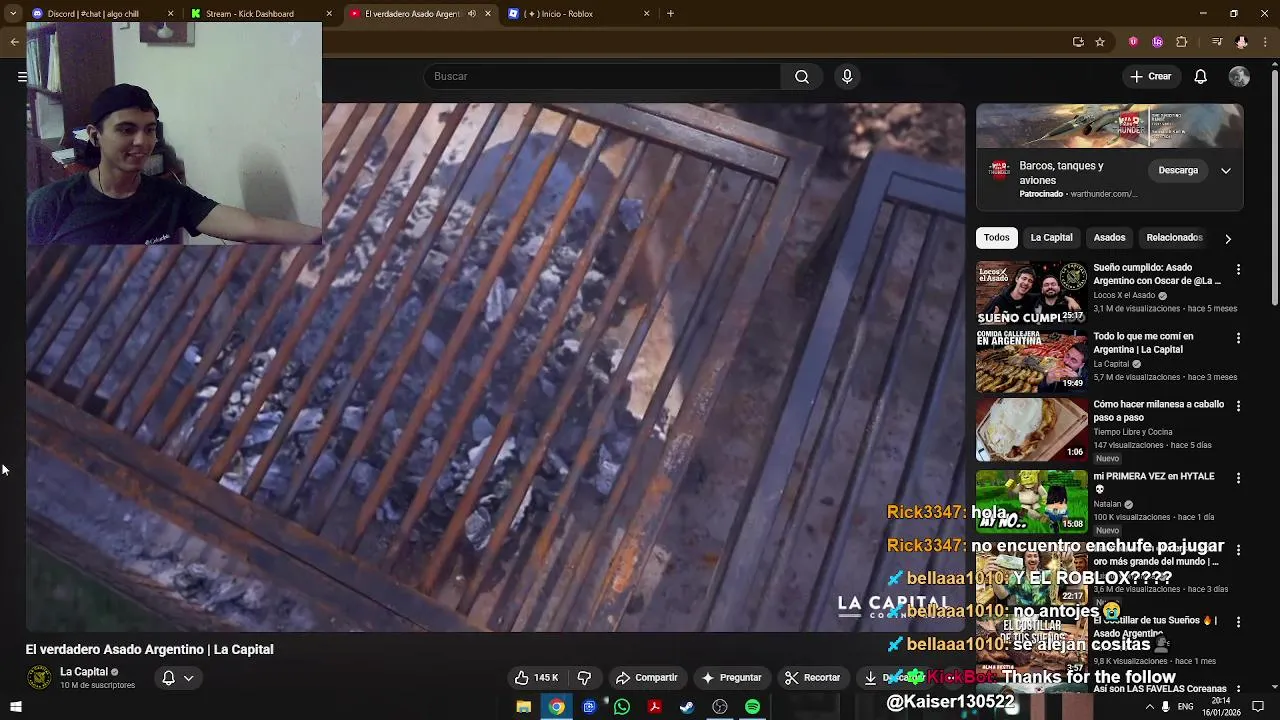Viewport: 1280px width, 720px height.
Task: Open File Explorer from the taskbar
Action: [x=523, y=707]
